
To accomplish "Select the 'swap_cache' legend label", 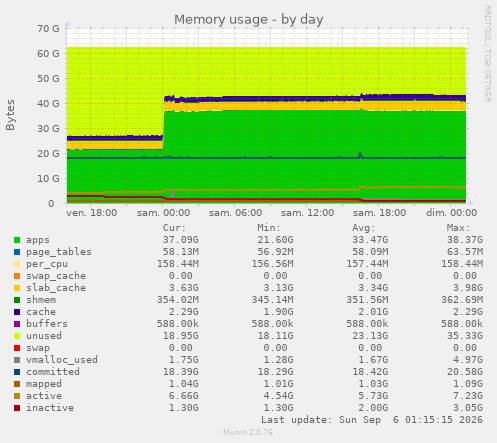I will click(x=56, y=276).
